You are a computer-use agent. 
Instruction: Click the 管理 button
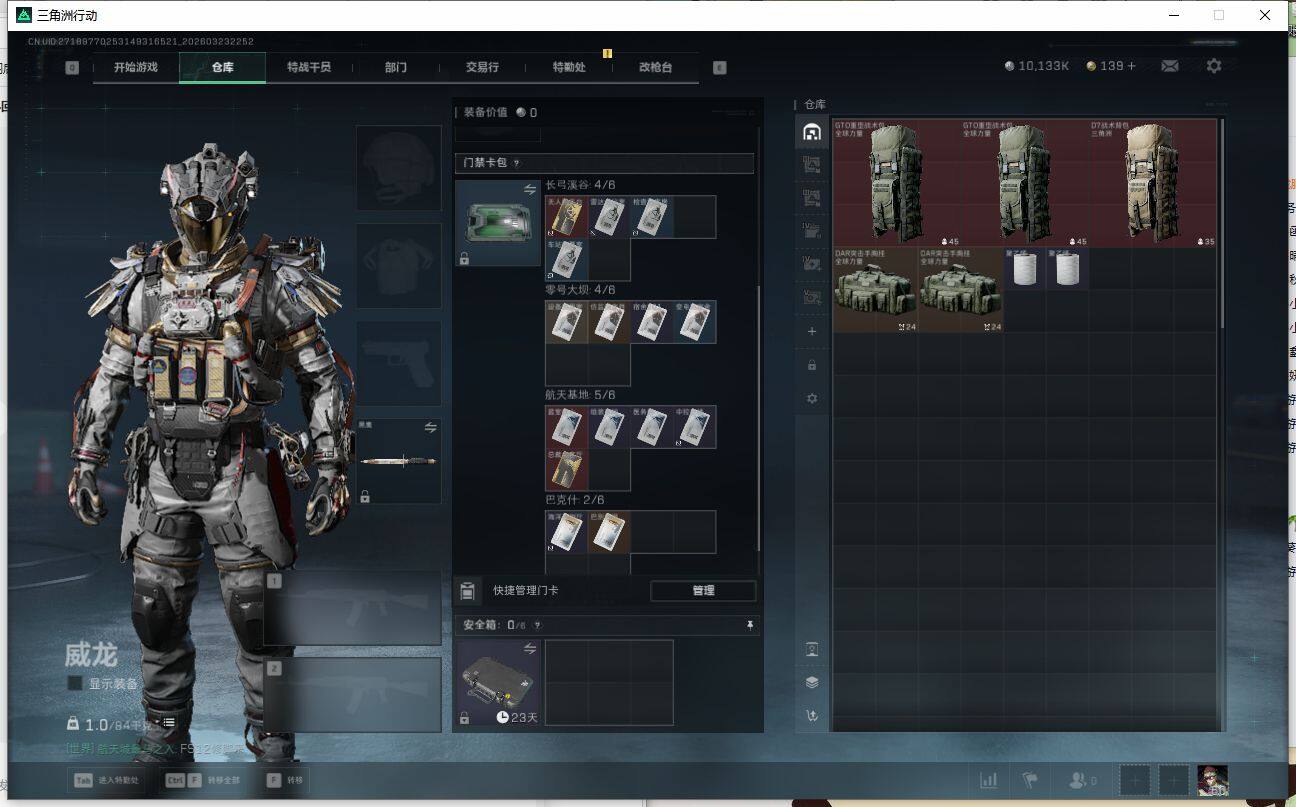pyautogui.click(x=703, y=590)
